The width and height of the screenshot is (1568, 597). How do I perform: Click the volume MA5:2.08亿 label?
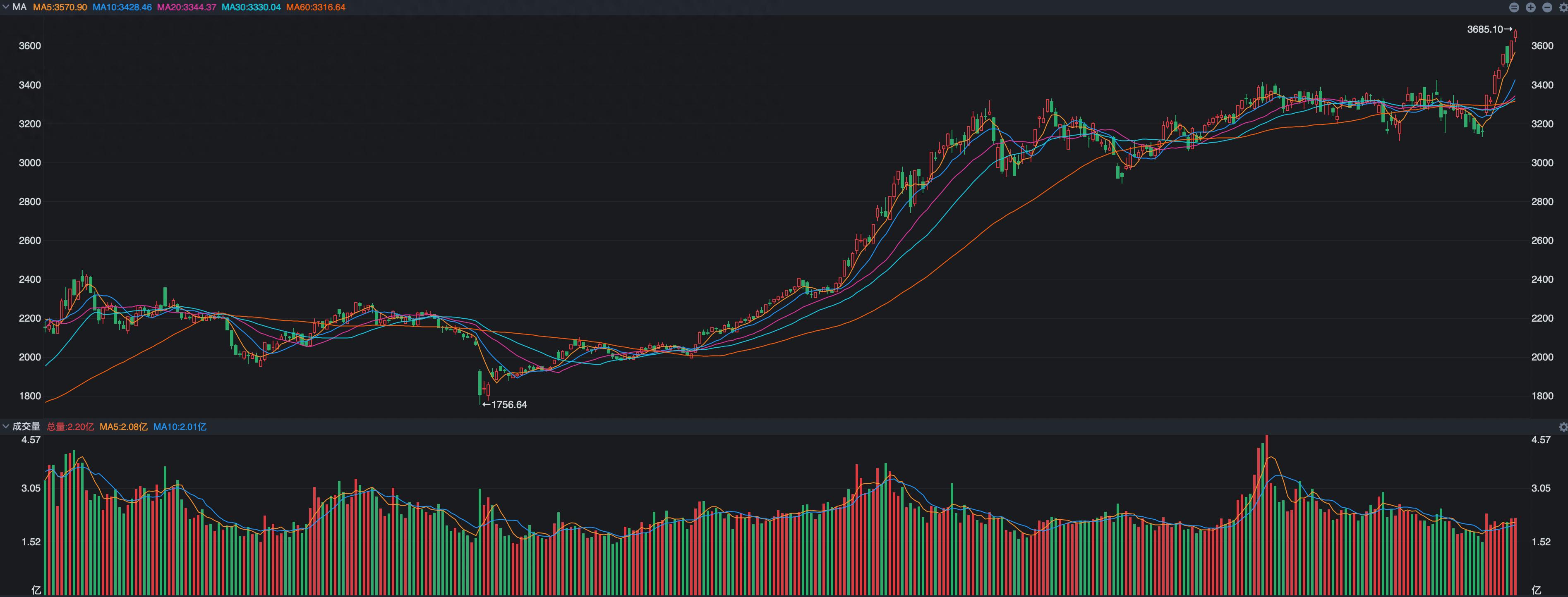(124, 427)
